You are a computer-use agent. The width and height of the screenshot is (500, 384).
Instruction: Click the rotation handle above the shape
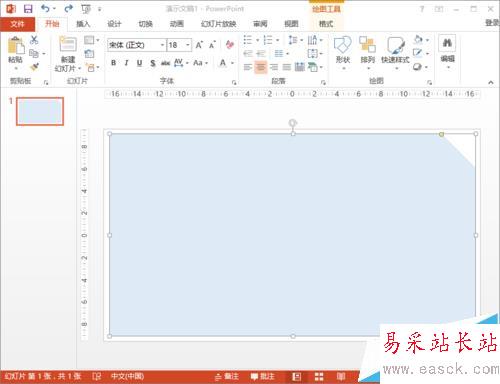(x=292, y=123)
